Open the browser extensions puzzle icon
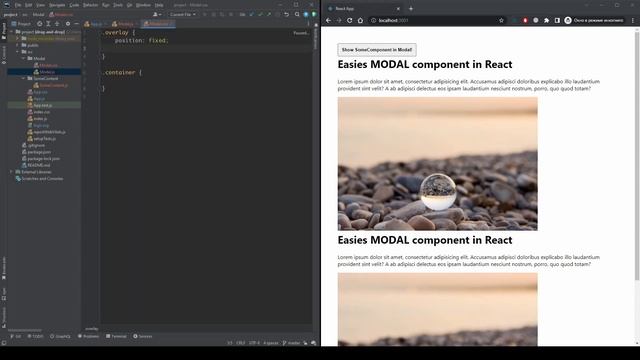 [x=547, y=20]
